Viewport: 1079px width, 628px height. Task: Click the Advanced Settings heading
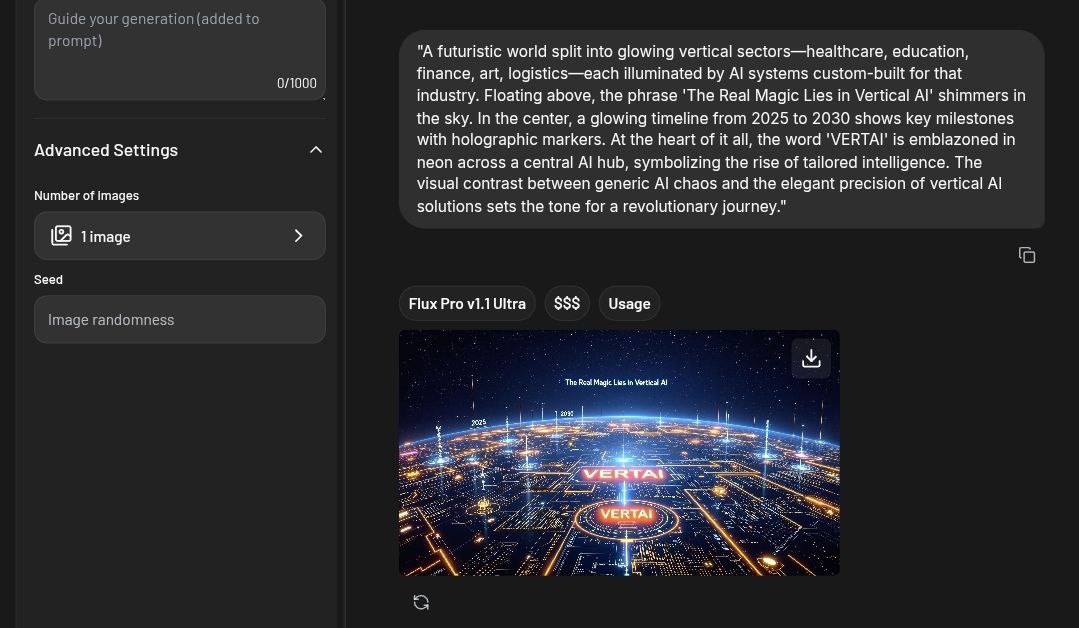tap(106, 150)
